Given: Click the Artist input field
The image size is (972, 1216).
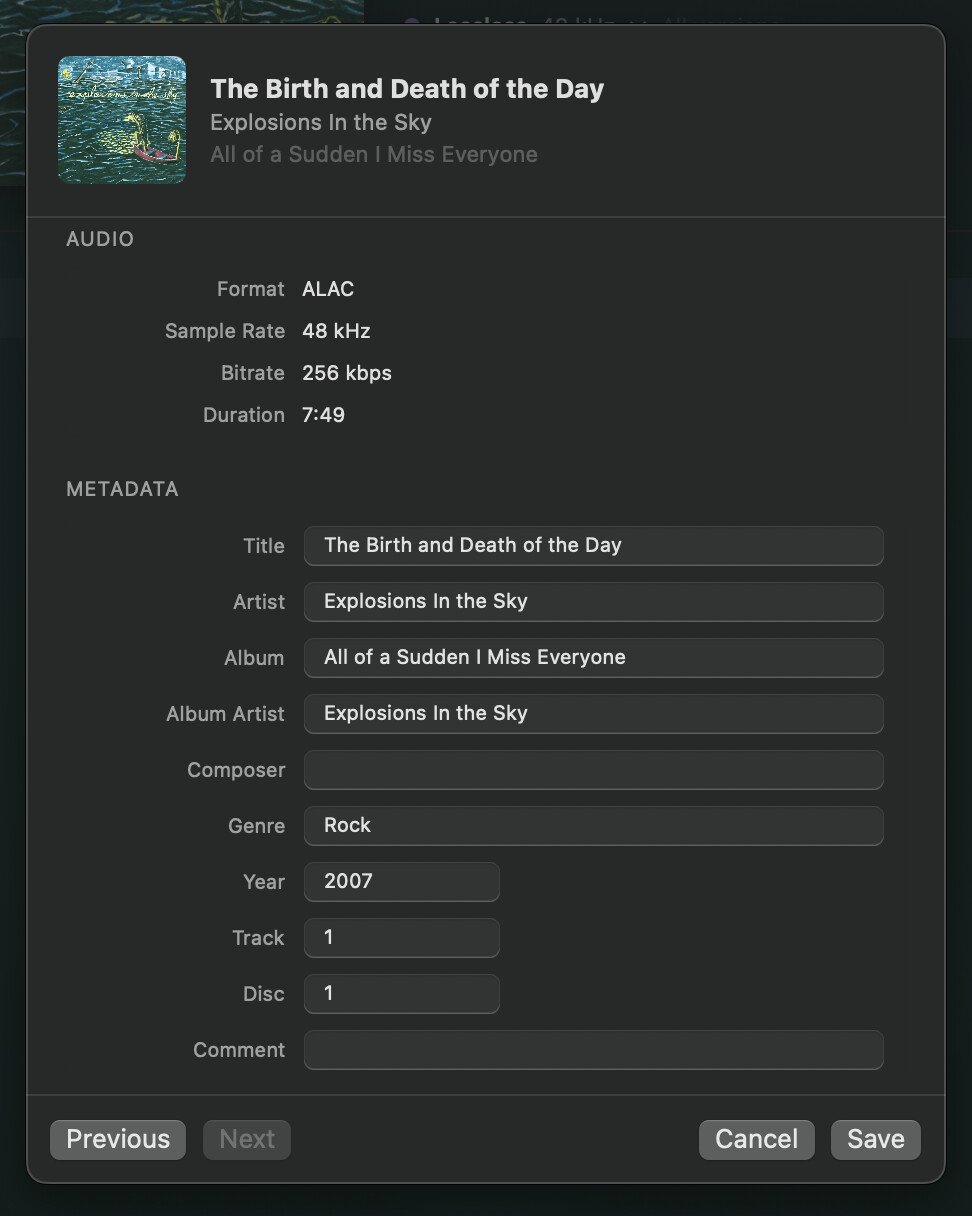Looking at the screenshot, I should pyautogui.click(x=594, y=602).
